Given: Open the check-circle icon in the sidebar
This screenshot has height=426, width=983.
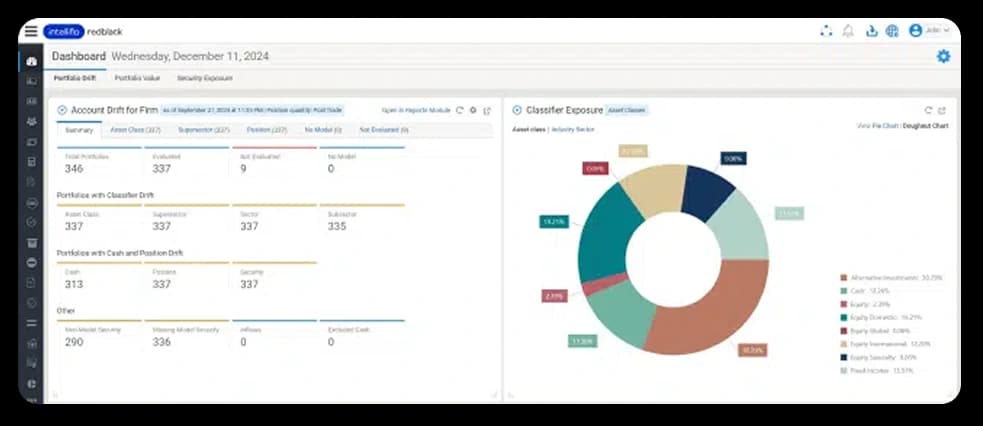Looking at the screenshot, I should pyautogui.click(x=31, y=222).
